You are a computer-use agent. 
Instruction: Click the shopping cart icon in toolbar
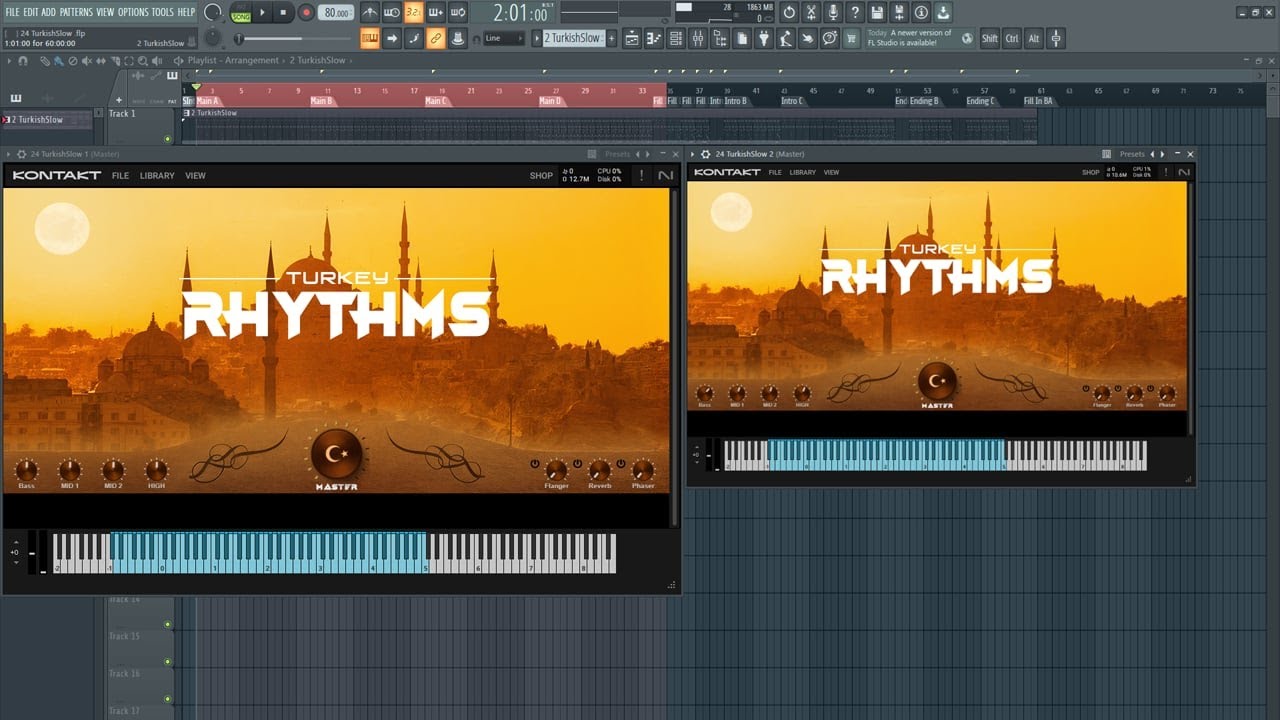coord(851,38)
